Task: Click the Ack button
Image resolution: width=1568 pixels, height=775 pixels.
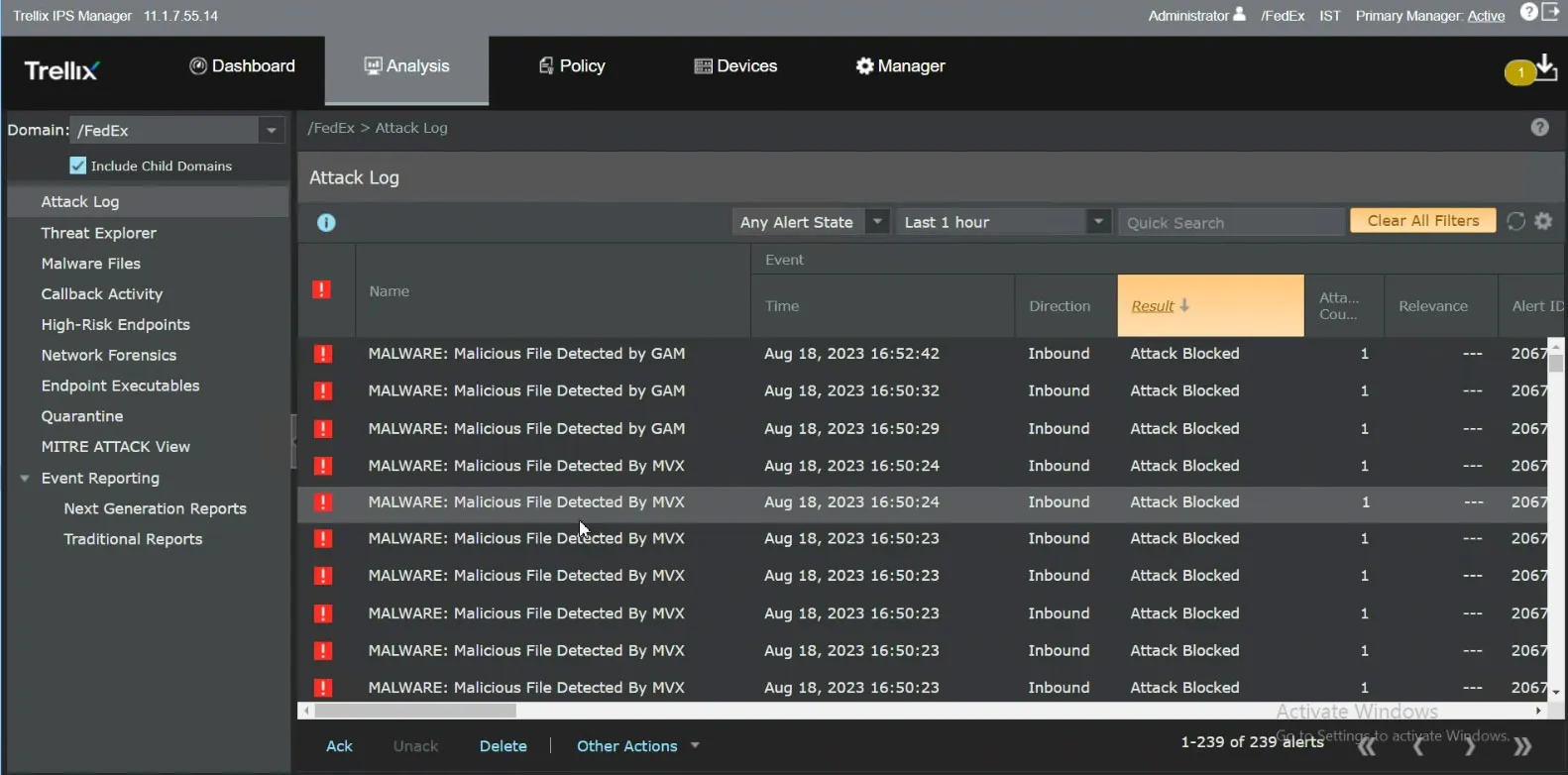Action: (x=339, y=746)
